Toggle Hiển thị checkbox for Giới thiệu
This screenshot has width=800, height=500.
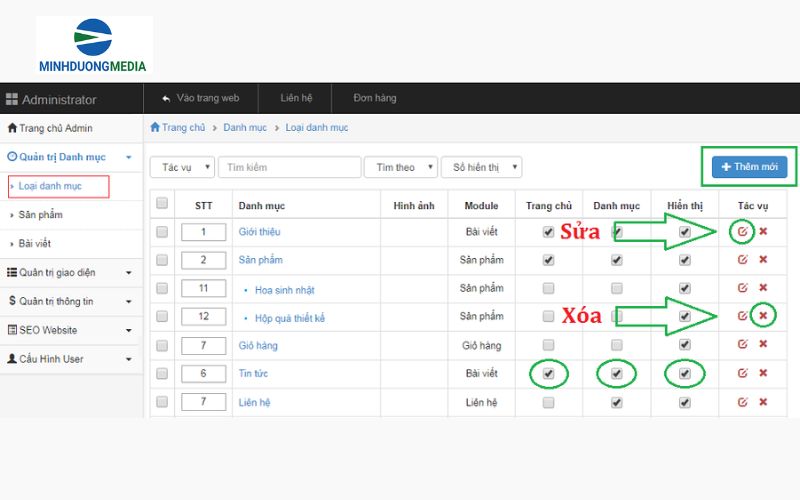point(685,232)
